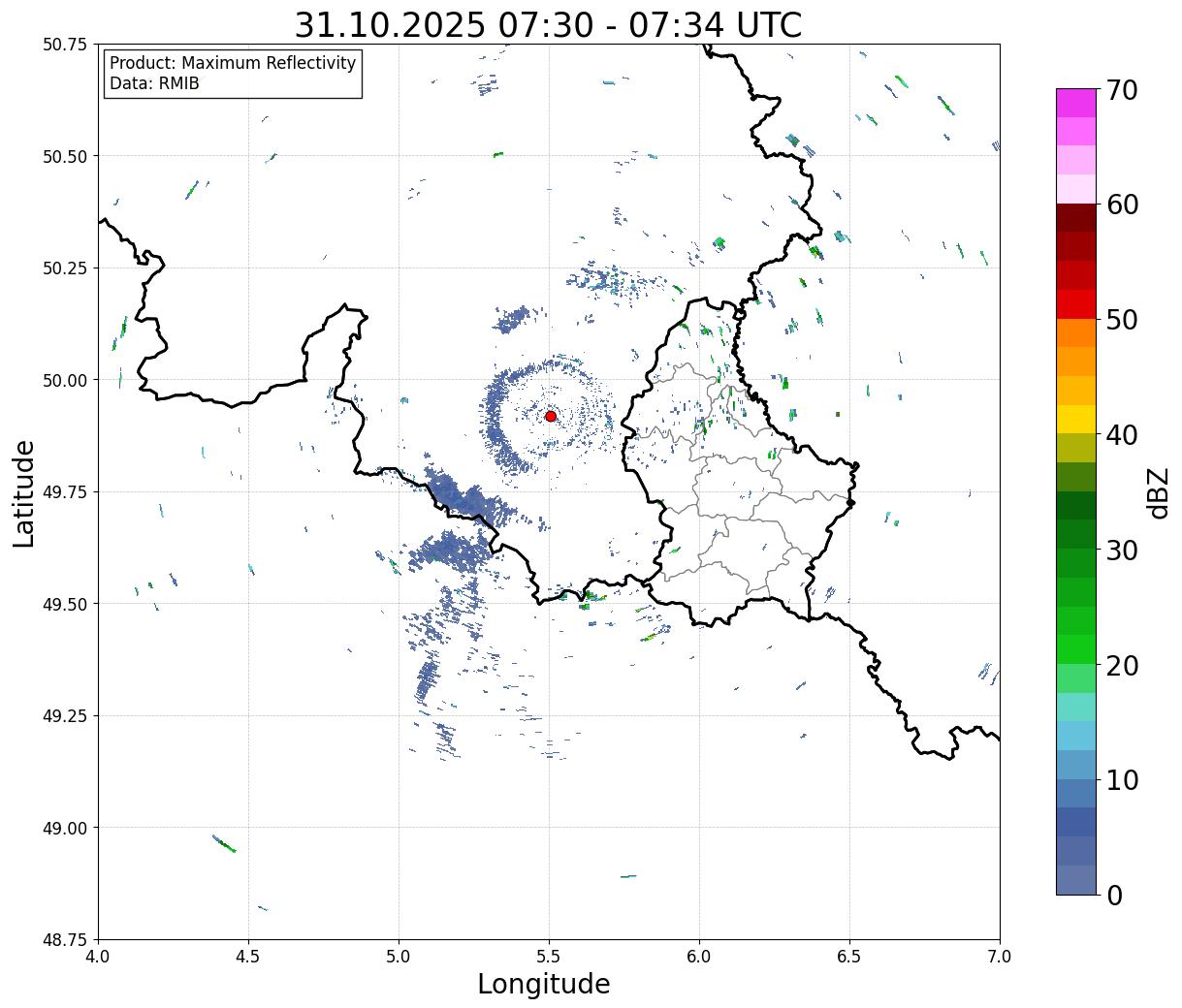The image size is (1182, 1008).
Task: Pick the top magenta colorbar segment below 70
Action: 1076,103
